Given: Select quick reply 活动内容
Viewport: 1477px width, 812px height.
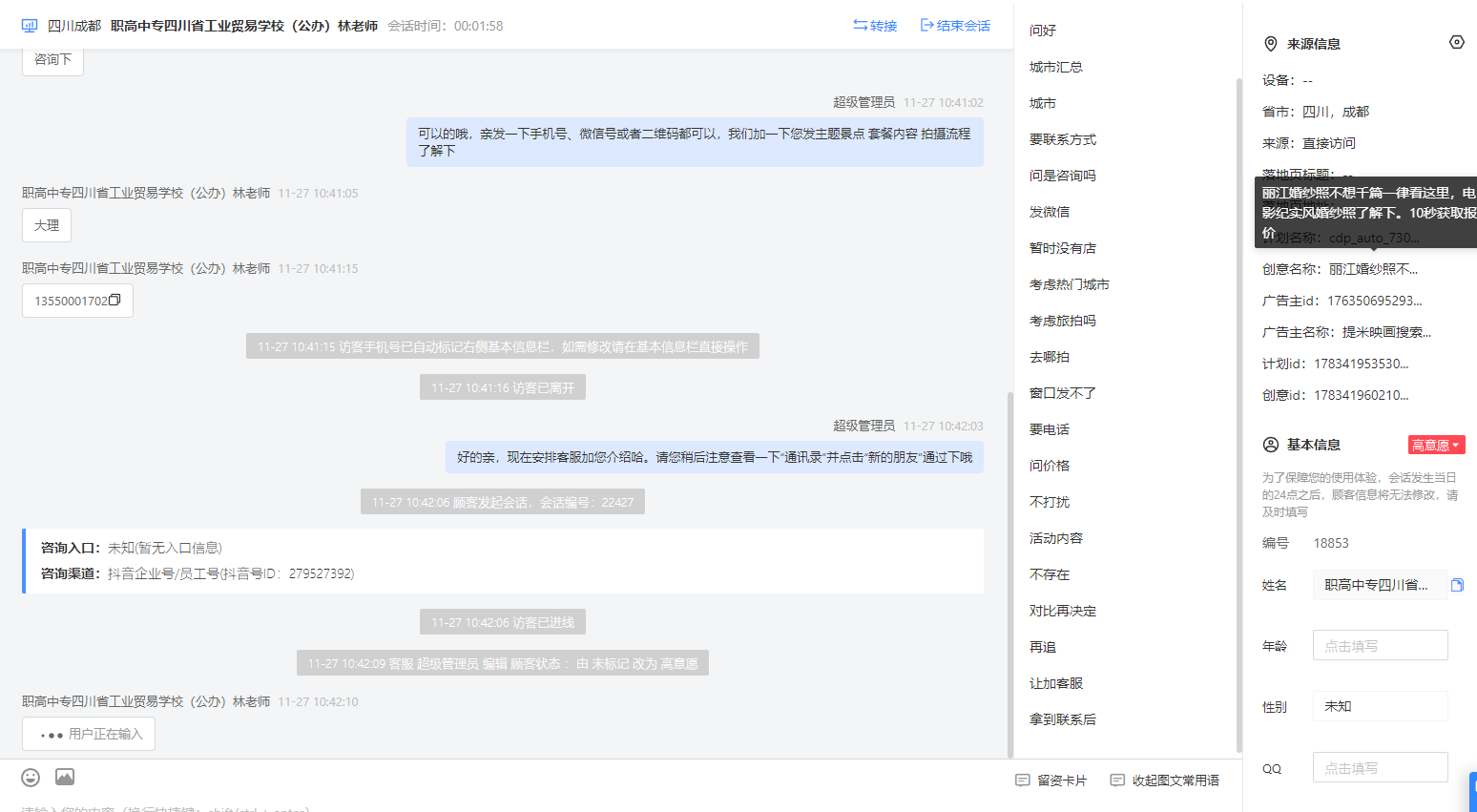Looking at the screenshot, I should [1056, 538].
